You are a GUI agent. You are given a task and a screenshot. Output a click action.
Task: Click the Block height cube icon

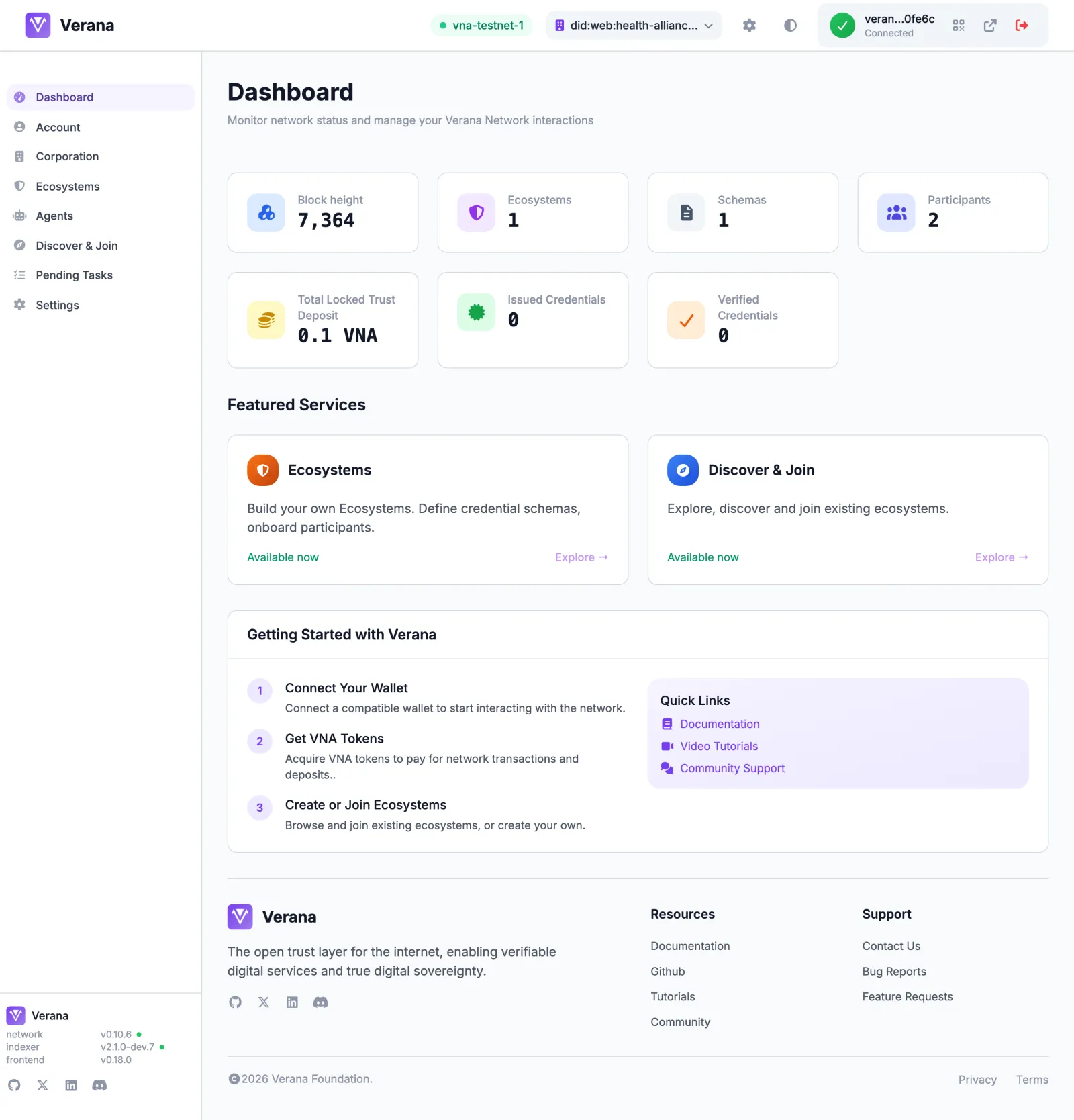(x=266, y=213)
